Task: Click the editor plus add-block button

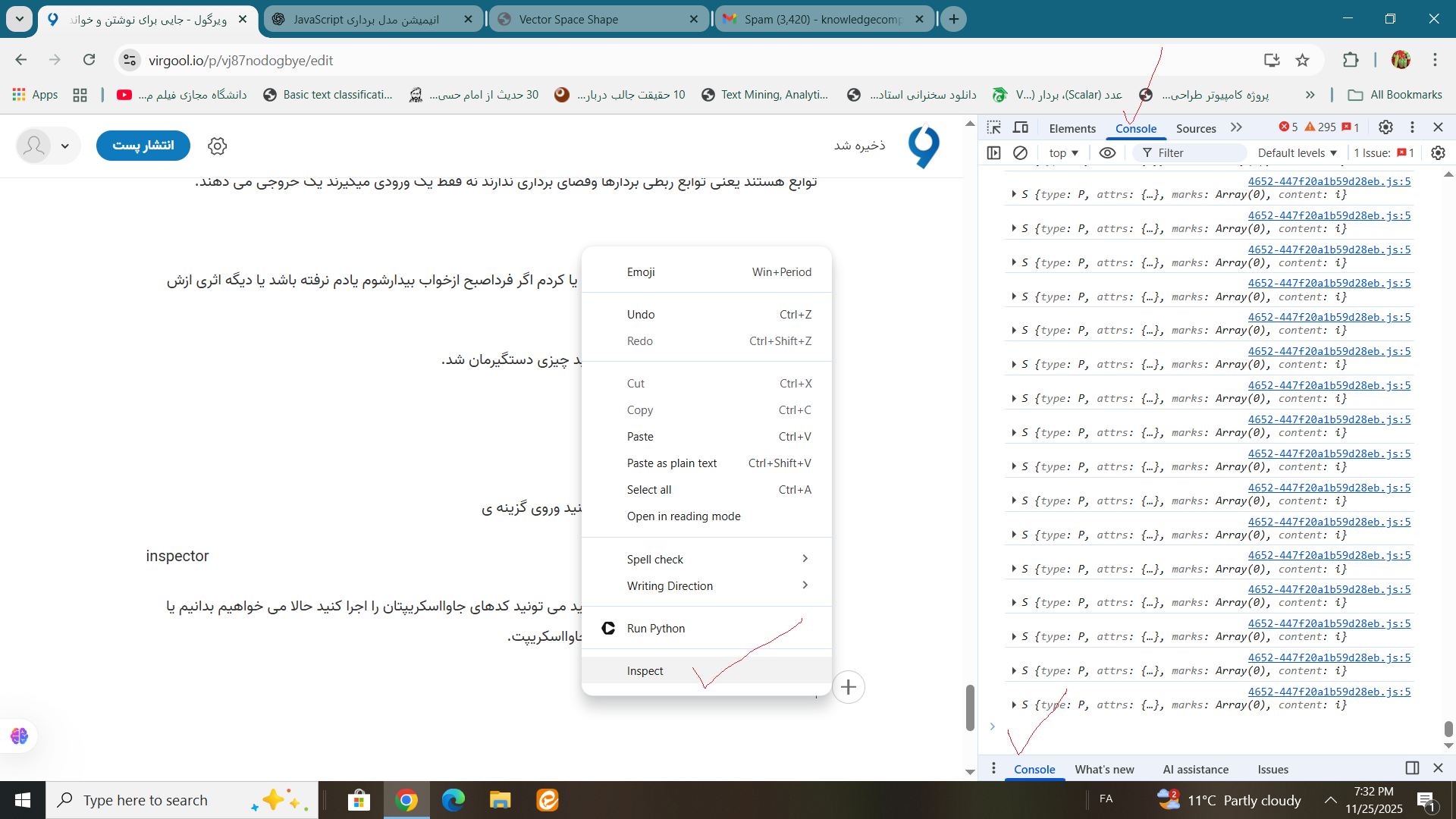Action: (849, 687)
